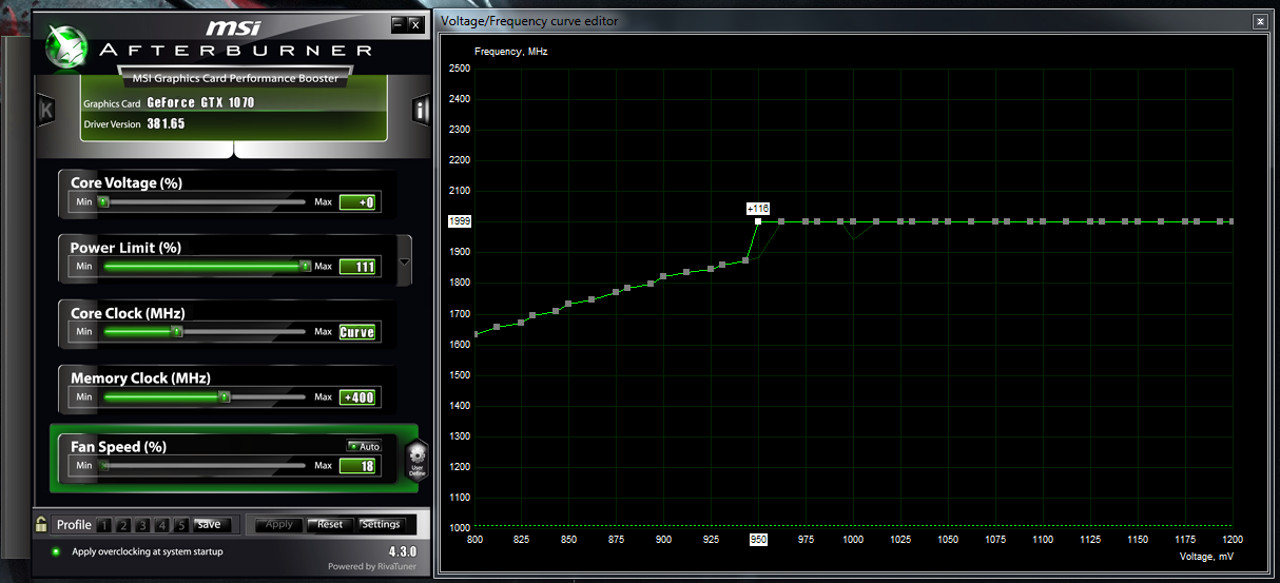1280x583 pixels.
Task: Select profile slot 1
Action: pyautogui.click(x=106, y=525)
